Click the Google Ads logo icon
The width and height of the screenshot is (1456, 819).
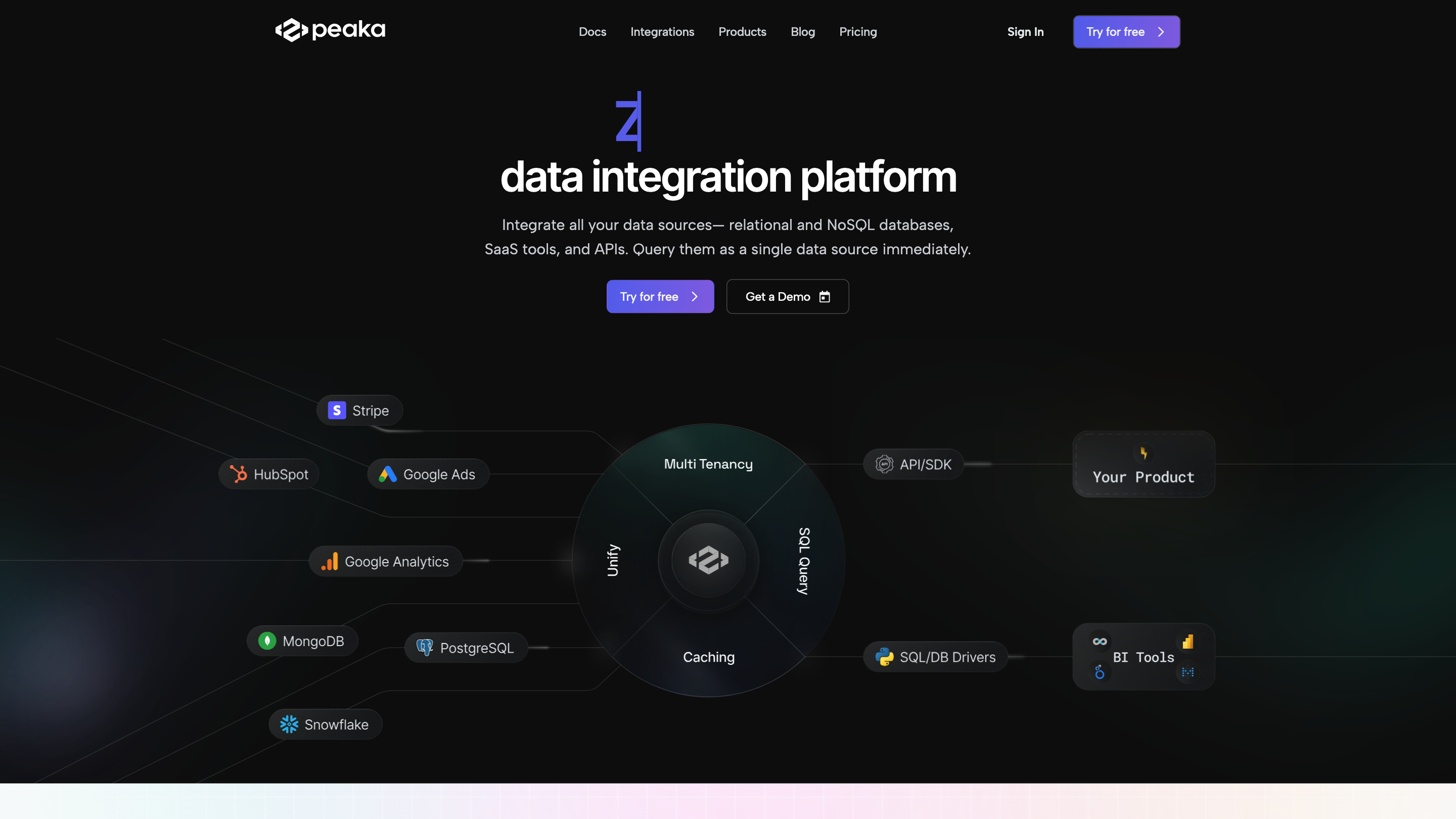click(x=388, y=474)
